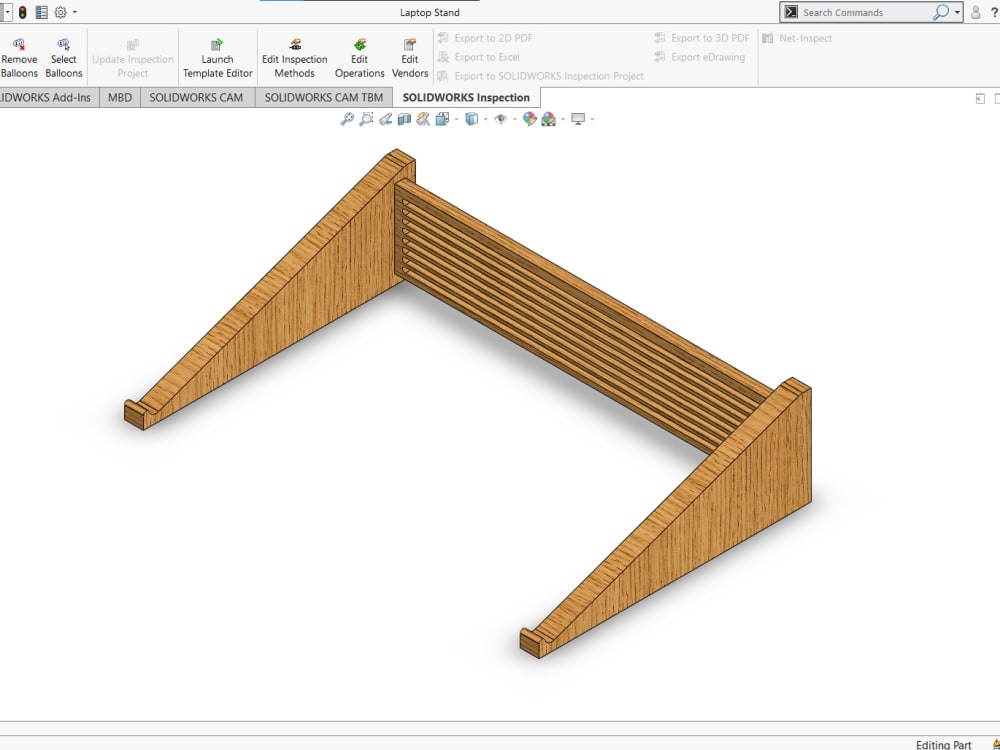Activate the Zoom to Area tool
This screenshot has width=1000, height=750.
point(366,118)
